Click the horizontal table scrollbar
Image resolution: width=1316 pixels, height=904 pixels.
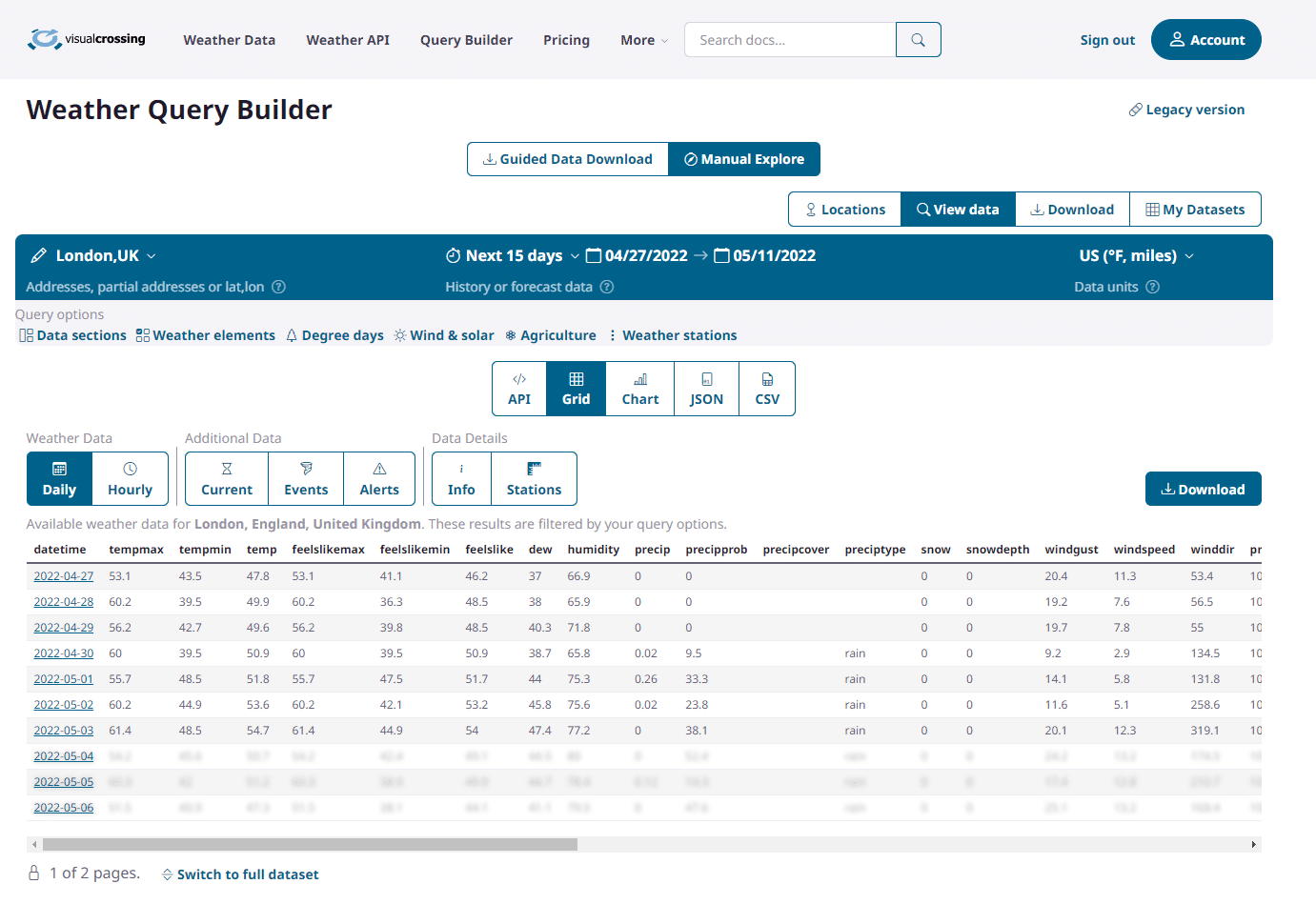(x=310, y=844)
